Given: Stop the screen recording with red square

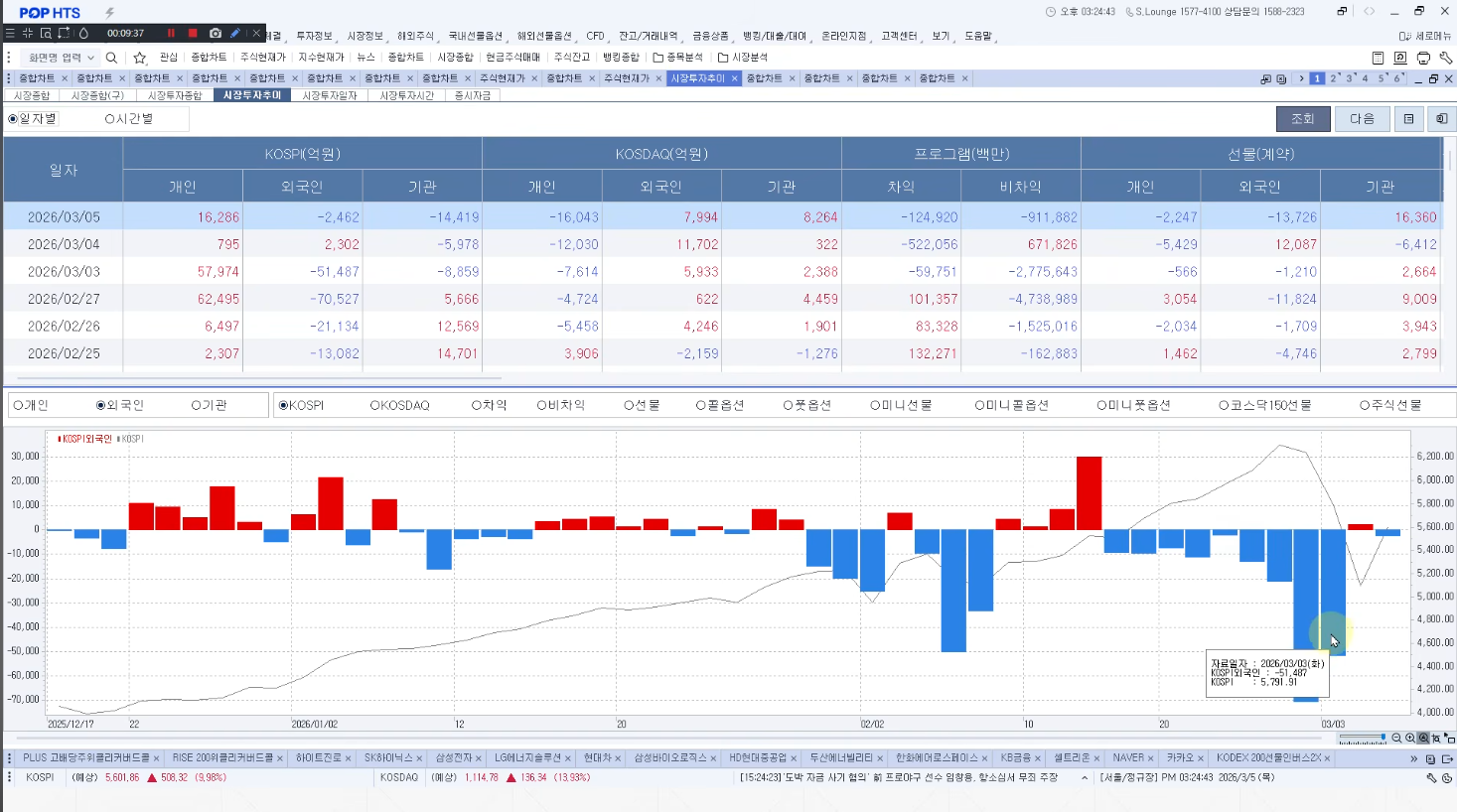Looking at the screenshot, I should [193, 33].
